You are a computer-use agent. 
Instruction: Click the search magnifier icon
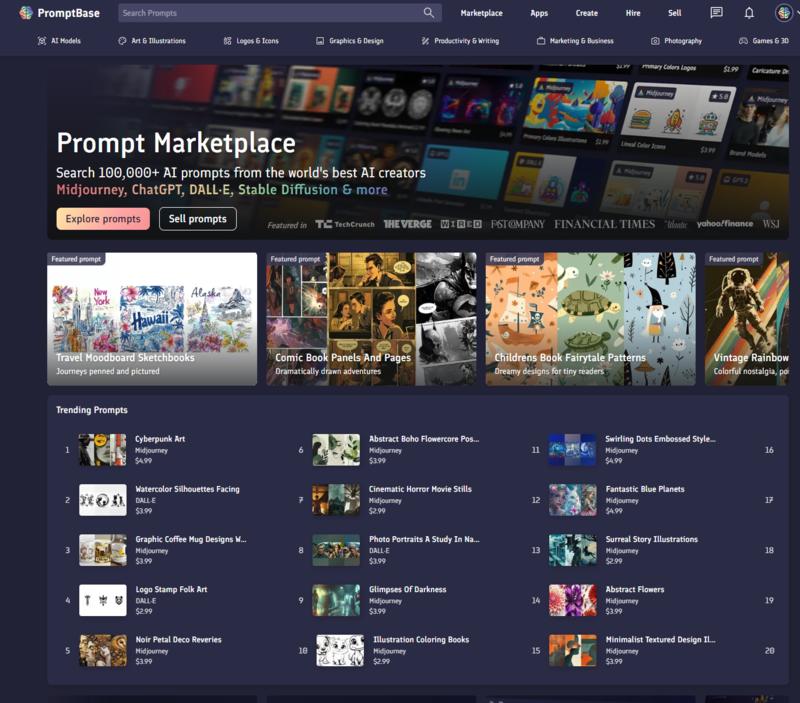pos(429,13)
